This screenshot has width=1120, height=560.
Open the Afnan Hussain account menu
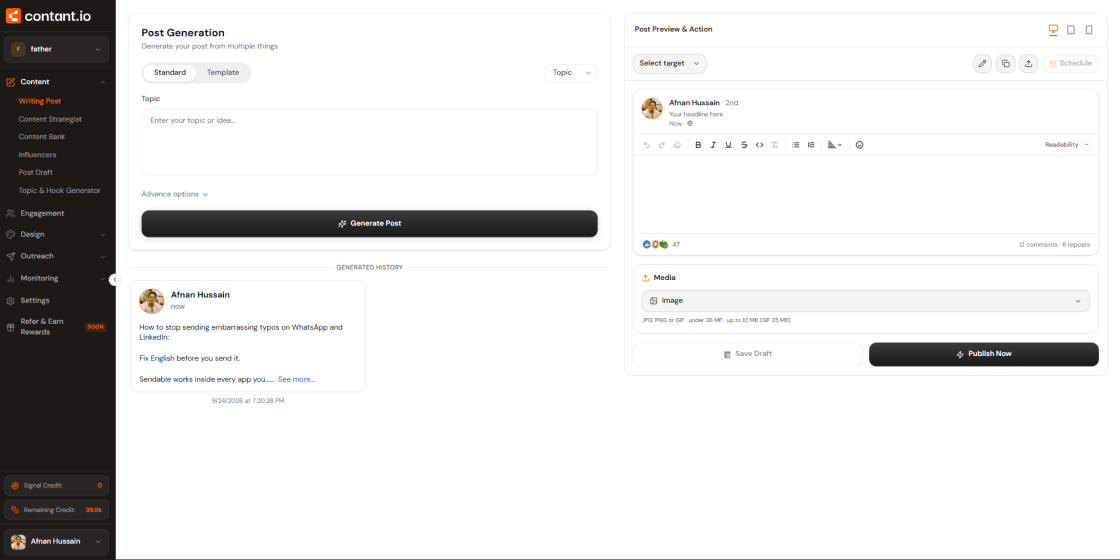click(x=56, y=541)
